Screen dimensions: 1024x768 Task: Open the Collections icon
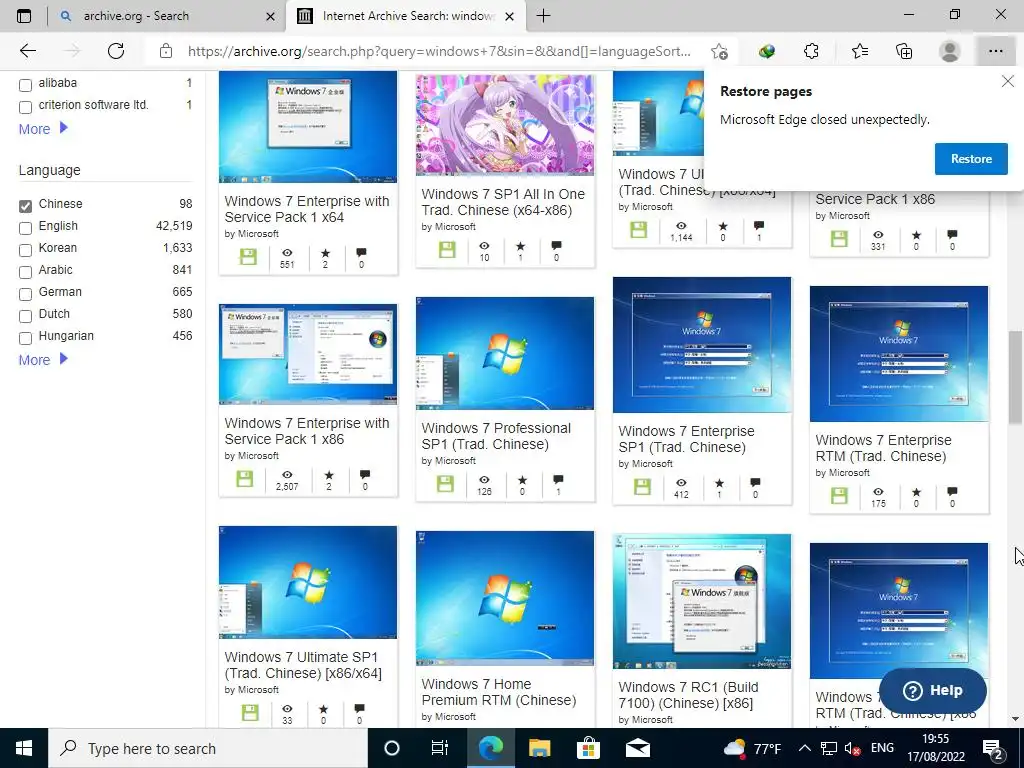904,51
